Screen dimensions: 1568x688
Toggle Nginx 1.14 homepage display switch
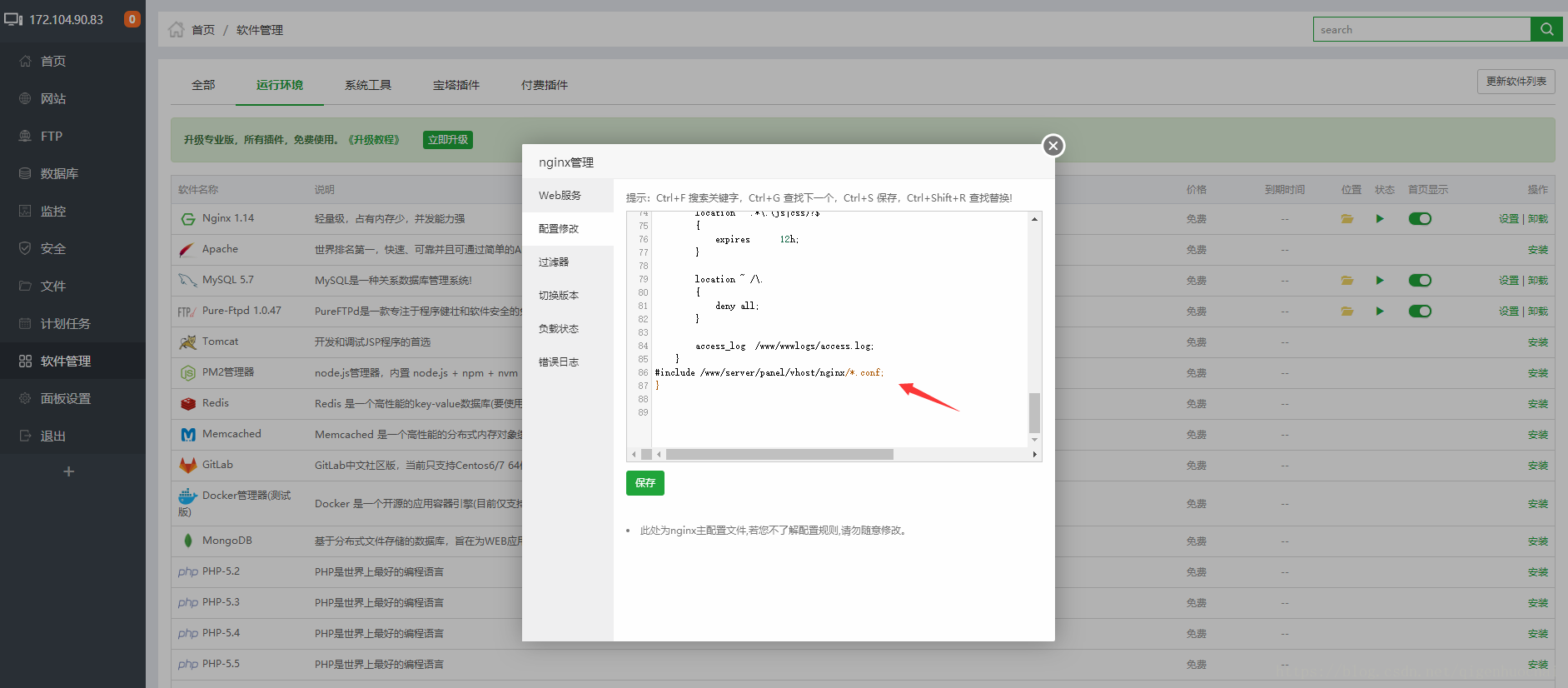[1420, 219]
